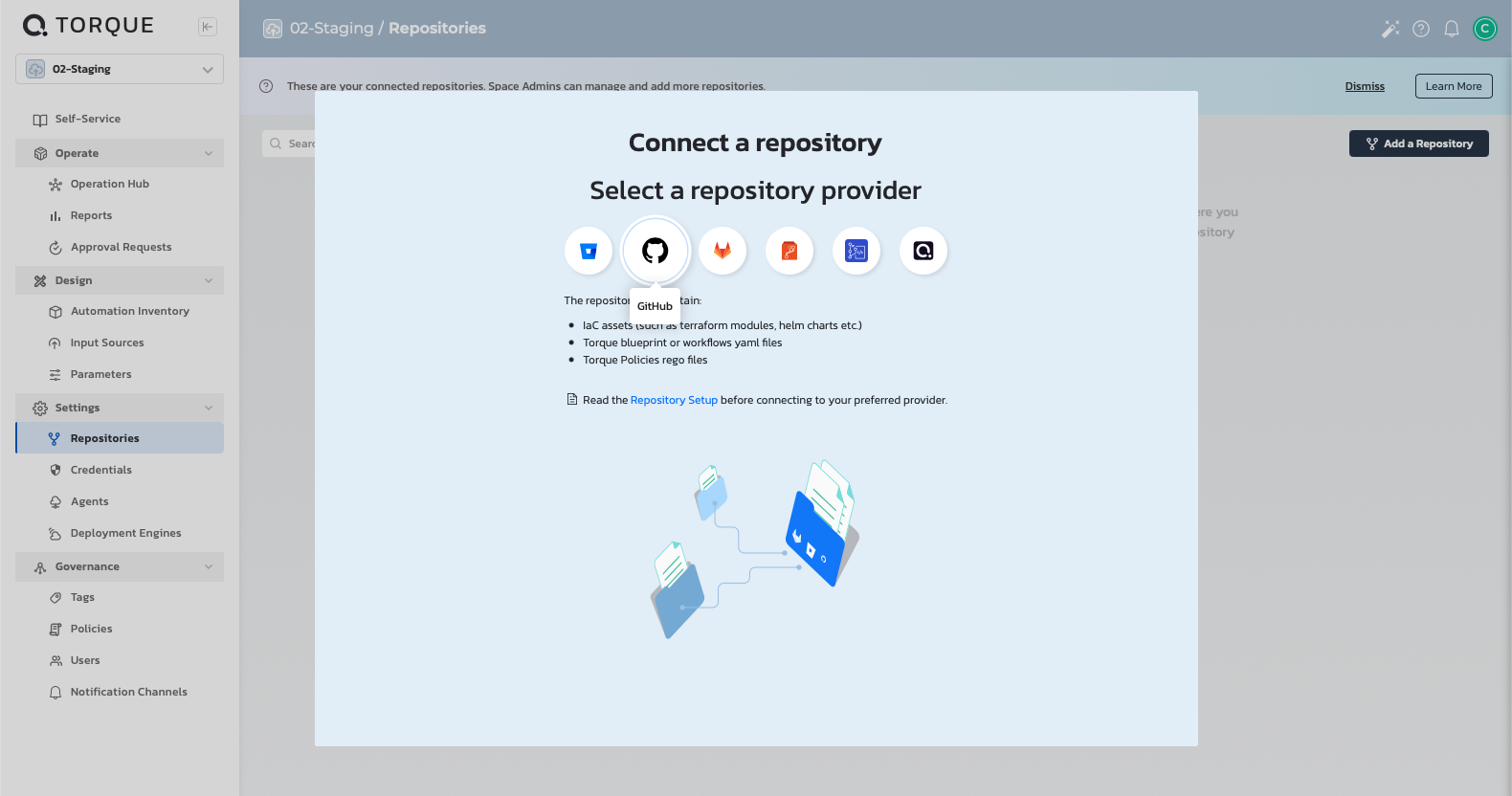Choose the GitHub provider icon
The height and width of the screenshot is (796, 1512).
[x=656, y=251]
